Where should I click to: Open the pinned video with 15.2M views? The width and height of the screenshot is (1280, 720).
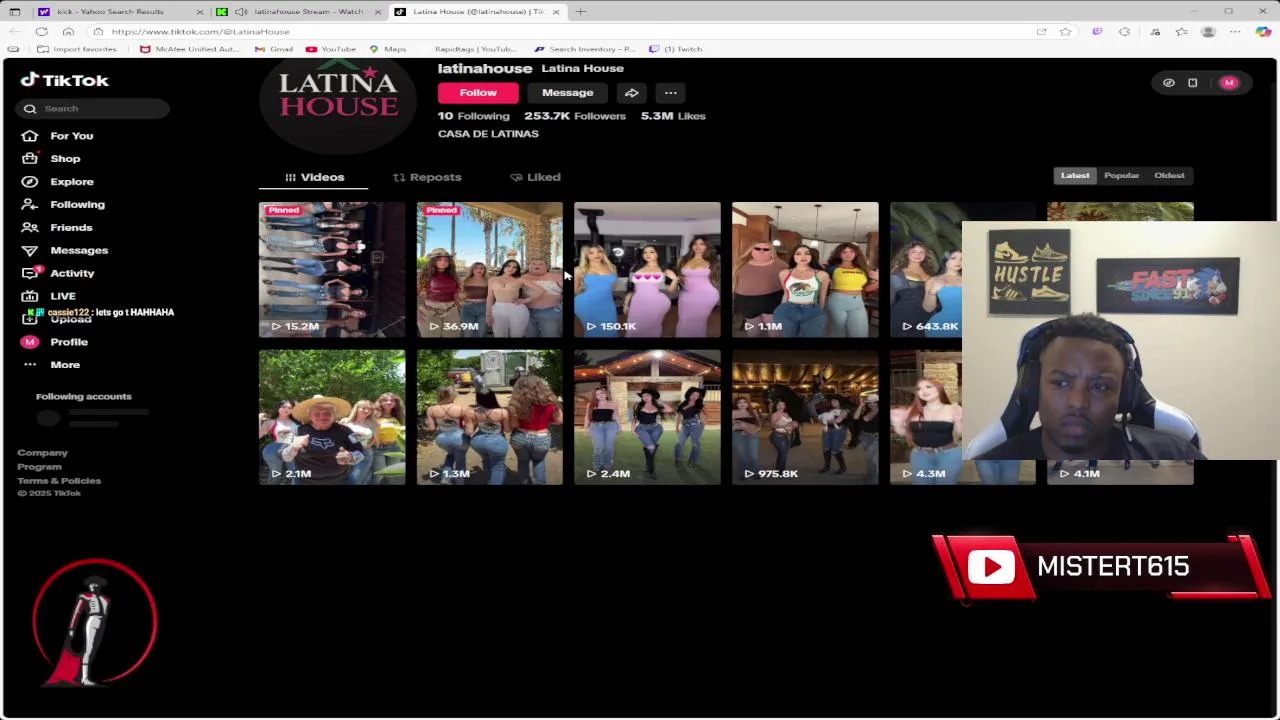tap(332, 269)
